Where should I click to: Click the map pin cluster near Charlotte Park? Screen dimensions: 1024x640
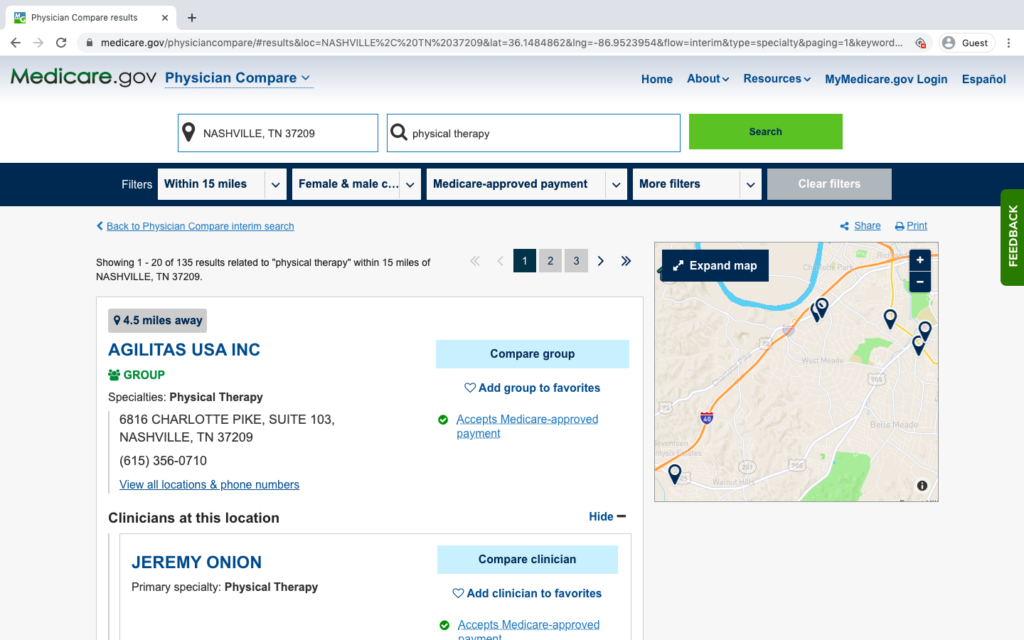tap(820, 308)
